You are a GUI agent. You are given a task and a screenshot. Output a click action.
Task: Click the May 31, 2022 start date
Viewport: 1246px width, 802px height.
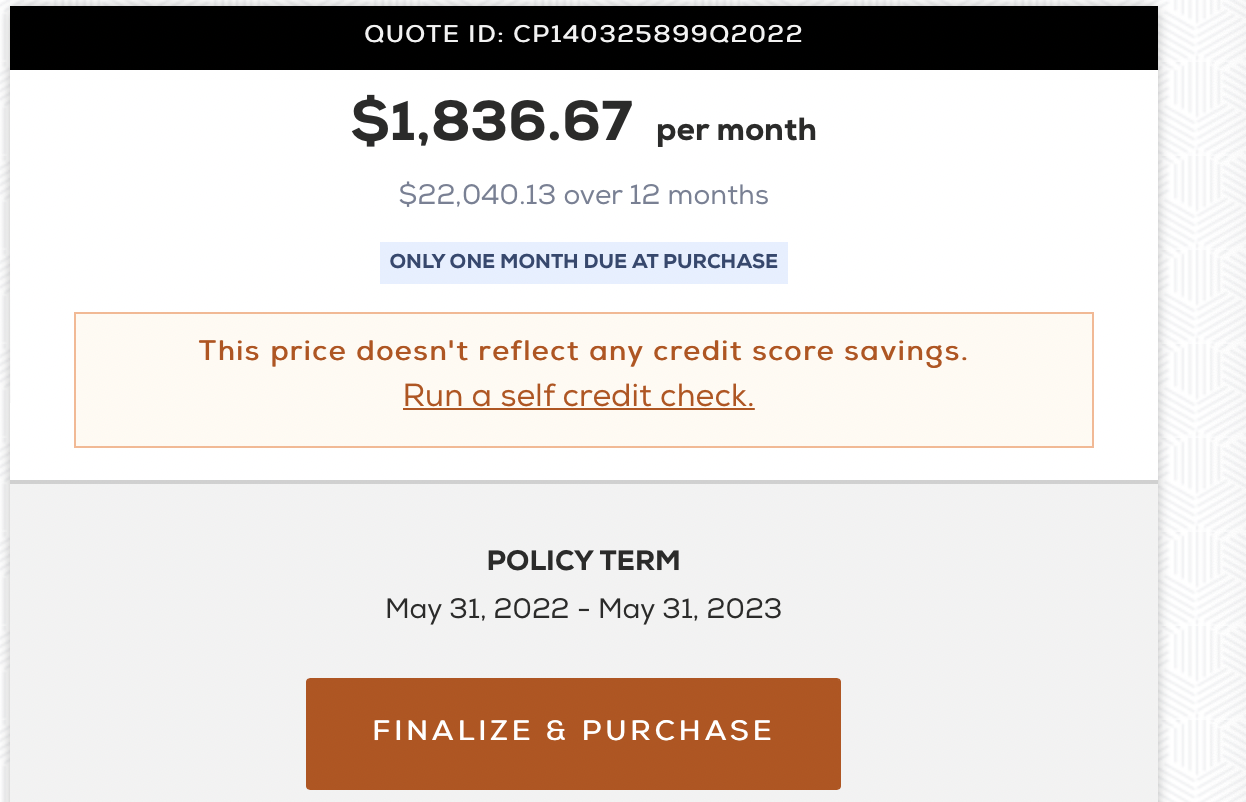click(x=476, y=608)
